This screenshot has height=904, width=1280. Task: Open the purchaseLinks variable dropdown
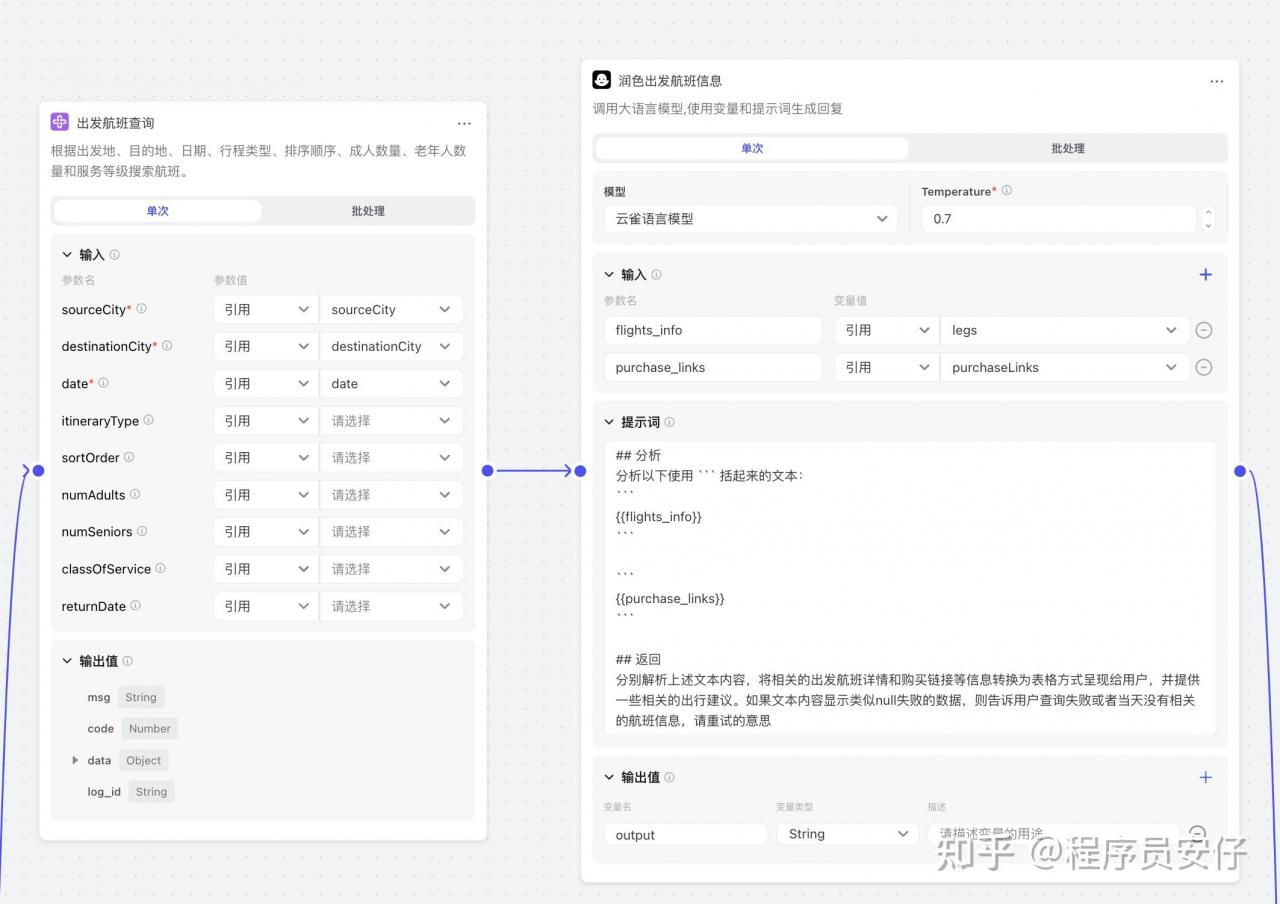point(1065,367)
